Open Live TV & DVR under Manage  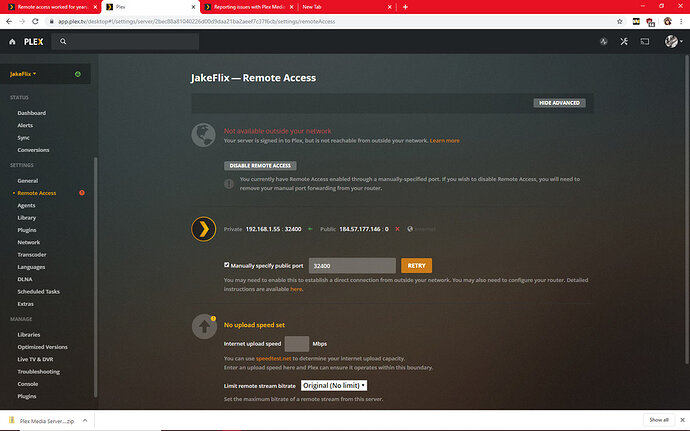coord(35,360)
